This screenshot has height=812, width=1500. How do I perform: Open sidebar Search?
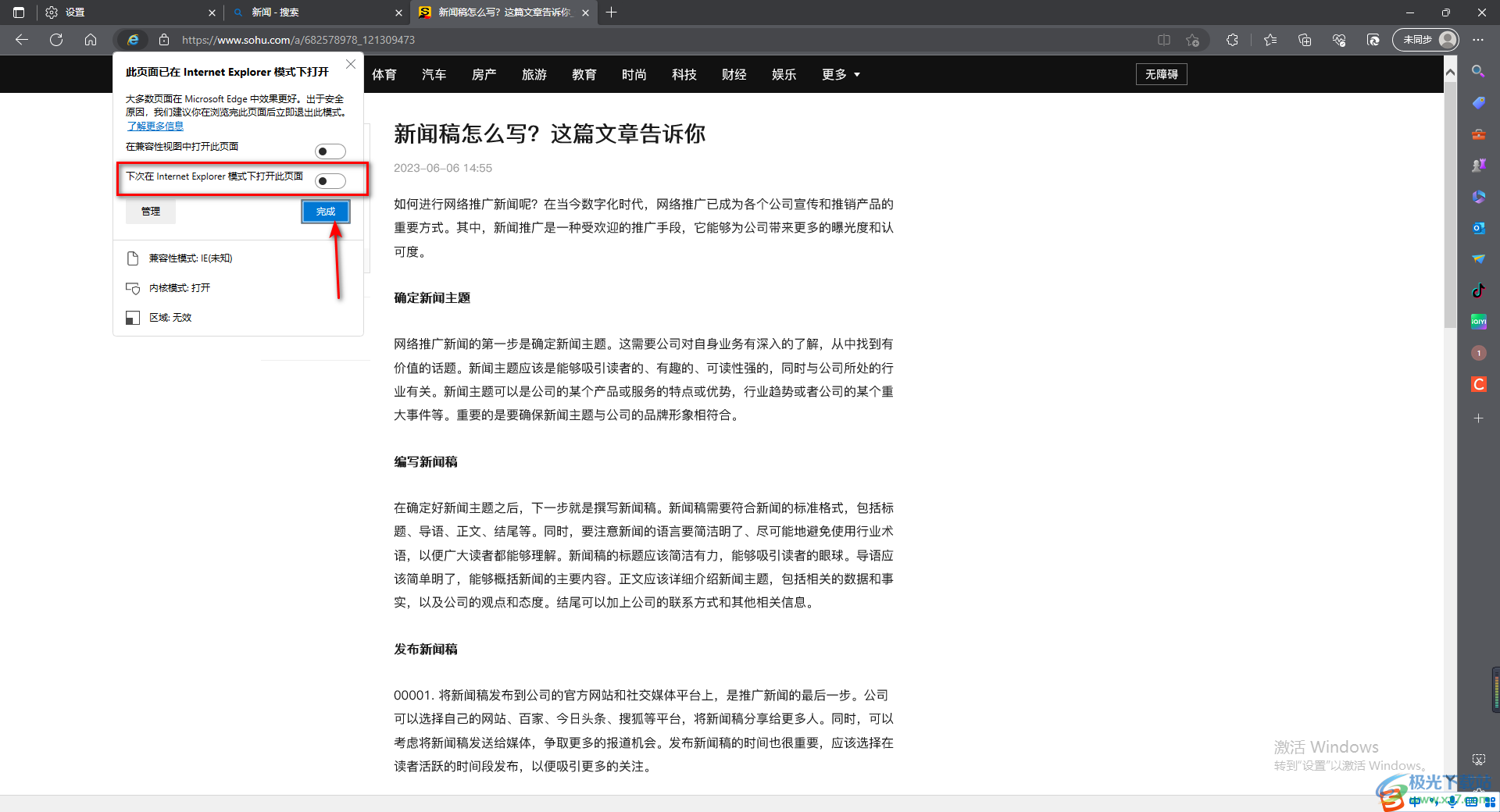pyautogui.click(x=1478, y=71)
